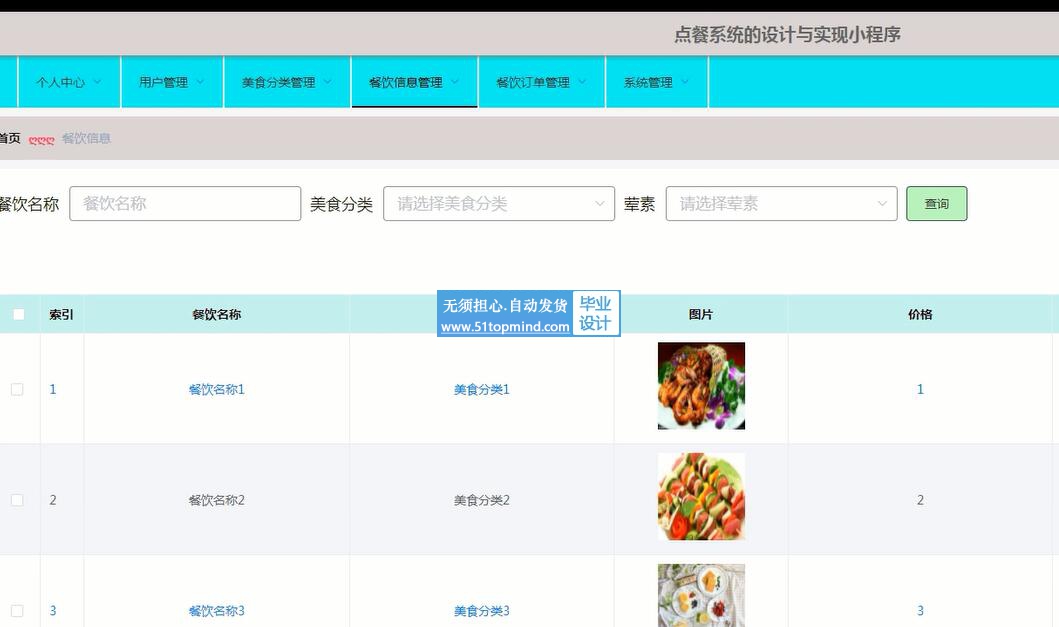Select the 美食分类3 cell
This screenshot has height=627, width=1059.
tap(482, 611)
